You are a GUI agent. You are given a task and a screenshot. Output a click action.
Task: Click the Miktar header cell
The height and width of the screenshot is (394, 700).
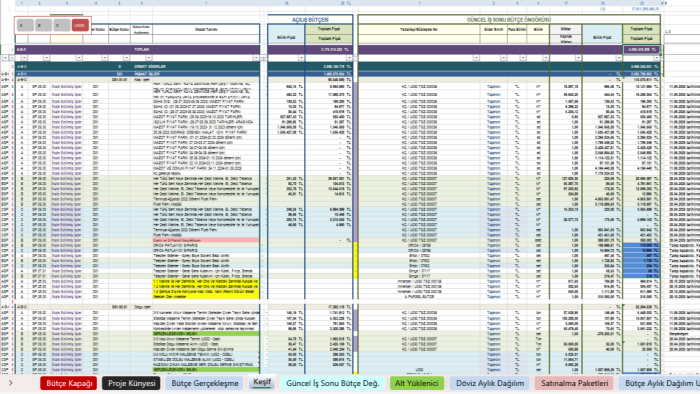click(x=566, y=29)
